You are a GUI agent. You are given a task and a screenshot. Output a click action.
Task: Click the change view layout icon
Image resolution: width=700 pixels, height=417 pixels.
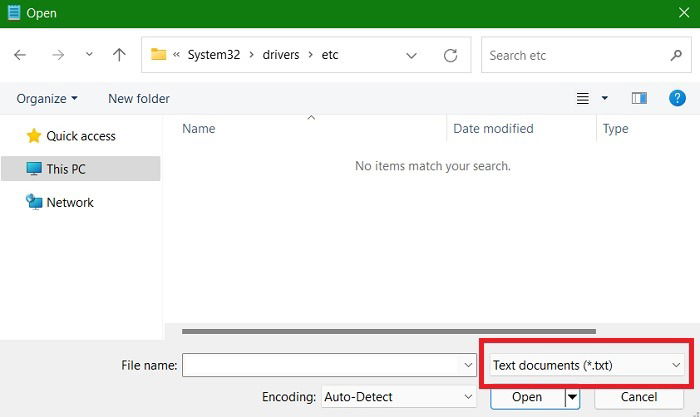(x=584, y=98)
